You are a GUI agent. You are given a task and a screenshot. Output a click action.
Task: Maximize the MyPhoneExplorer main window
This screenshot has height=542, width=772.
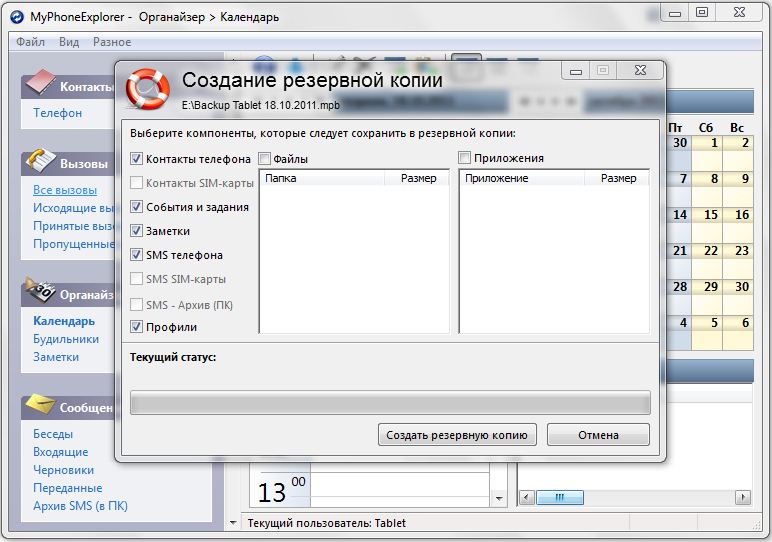[702, 12]
